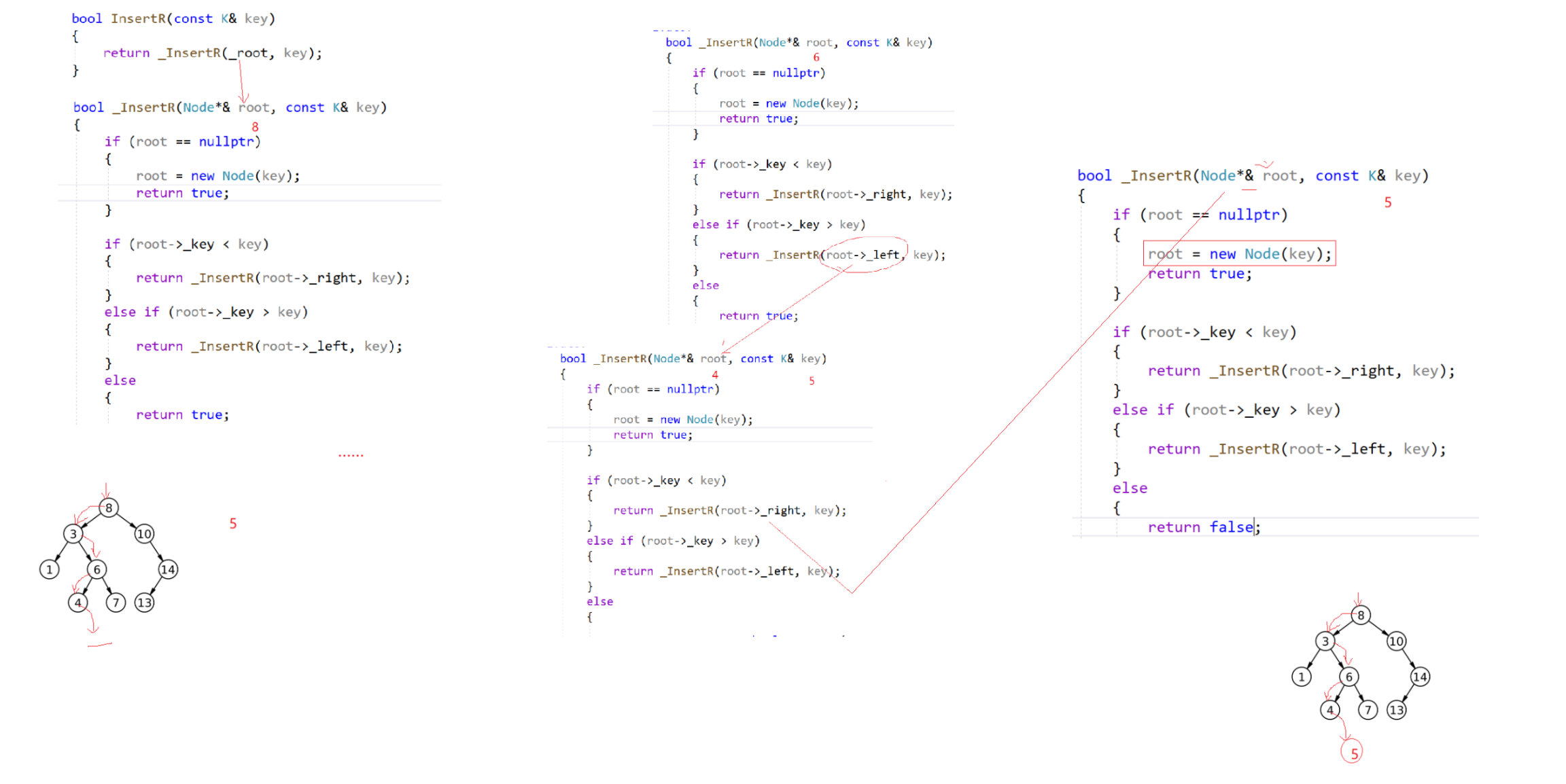The height and width of the screenshot is (784, 1566).
Task: Click the red circled node 5 in right tree
Action: [1353, 753]
